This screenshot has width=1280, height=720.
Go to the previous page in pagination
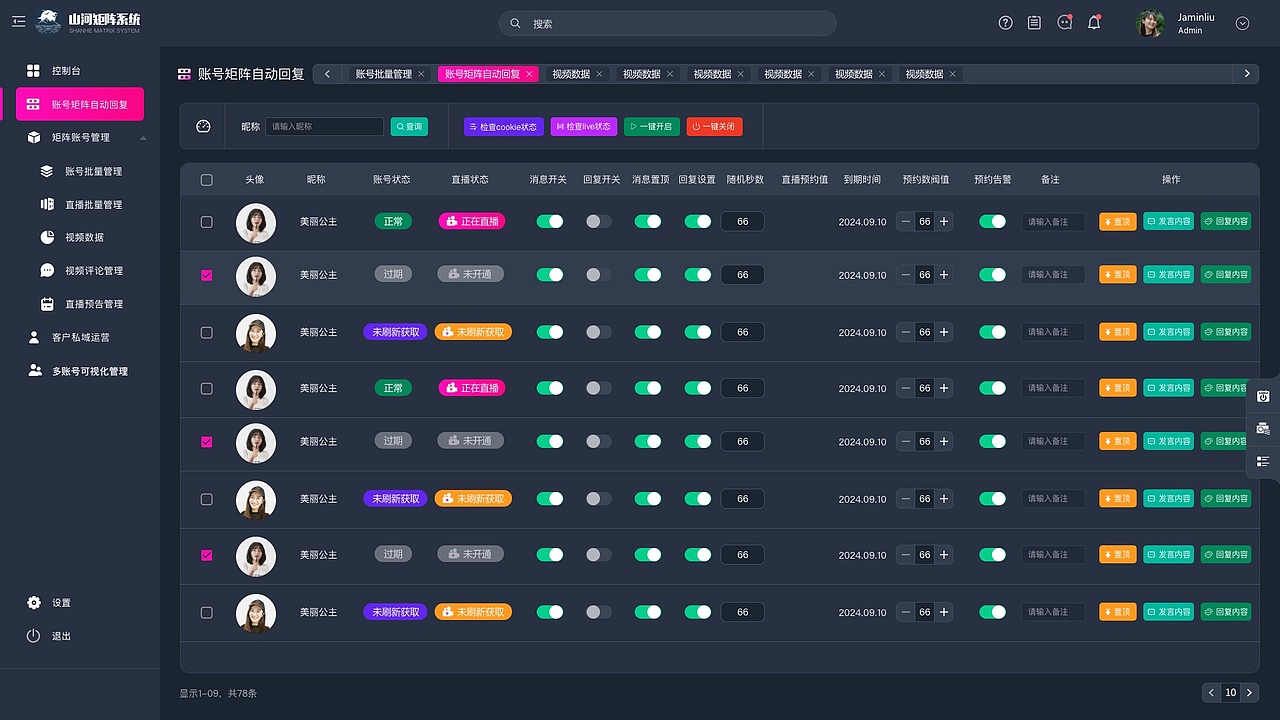(x=1211, y=692)
